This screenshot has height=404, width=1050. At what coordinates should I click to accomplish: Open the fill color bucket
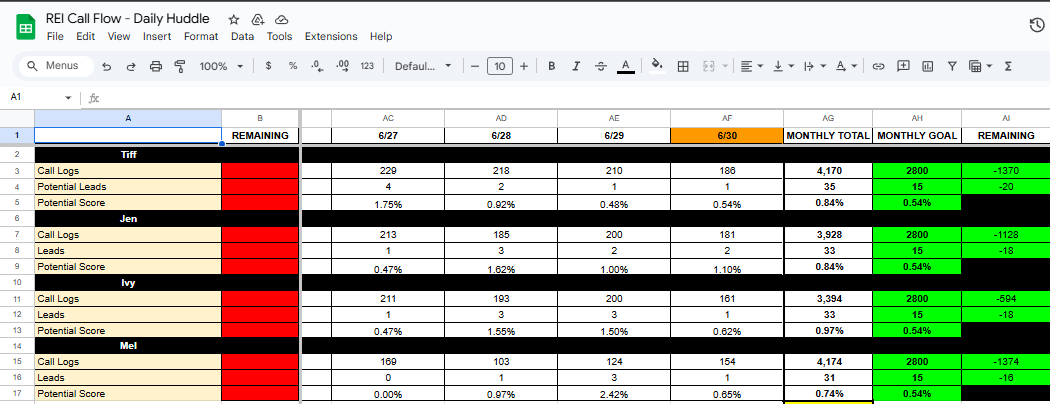point(657,65)
